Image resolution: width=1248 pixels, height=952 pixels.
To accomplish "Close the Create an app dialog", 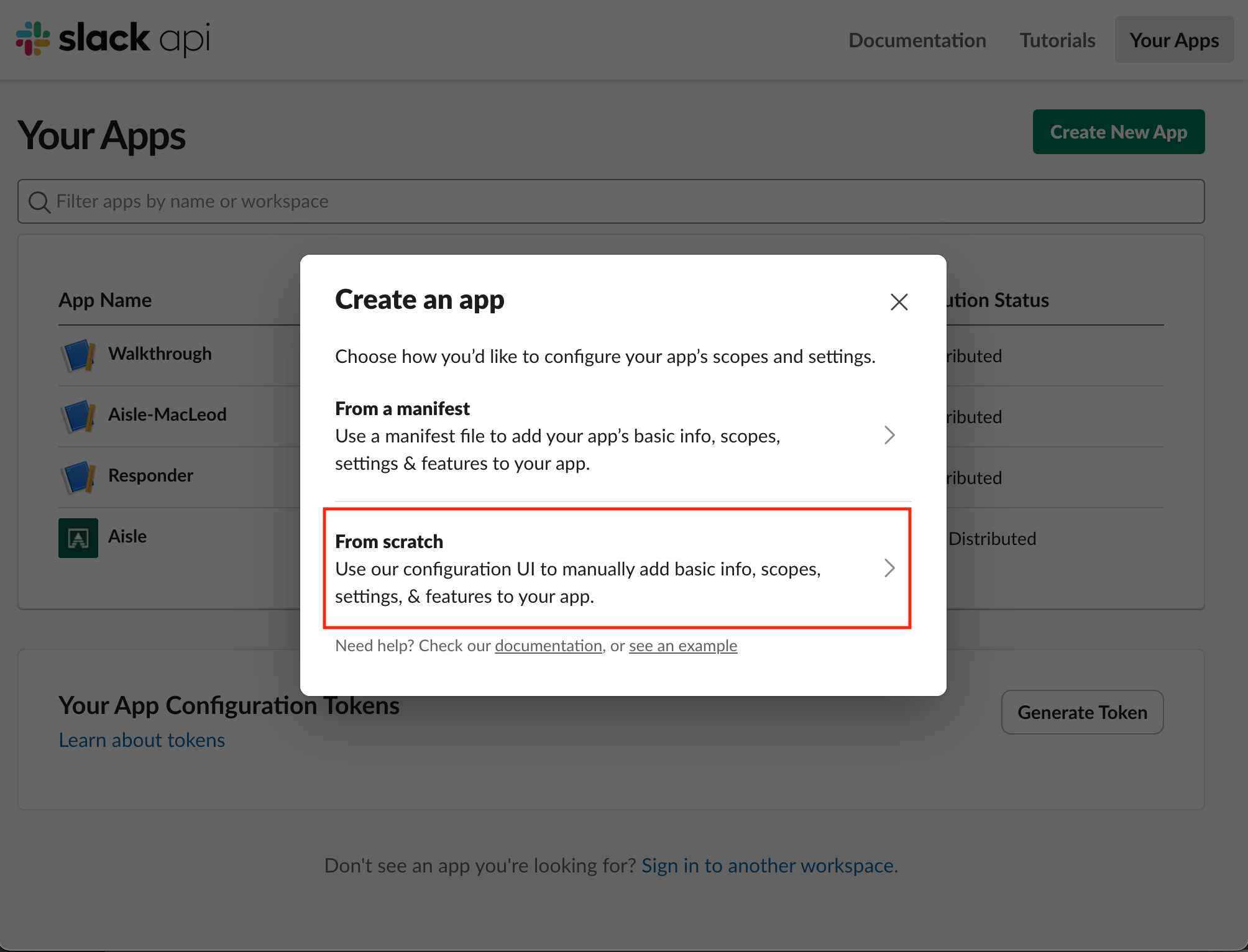I will [x=899, y=302].
